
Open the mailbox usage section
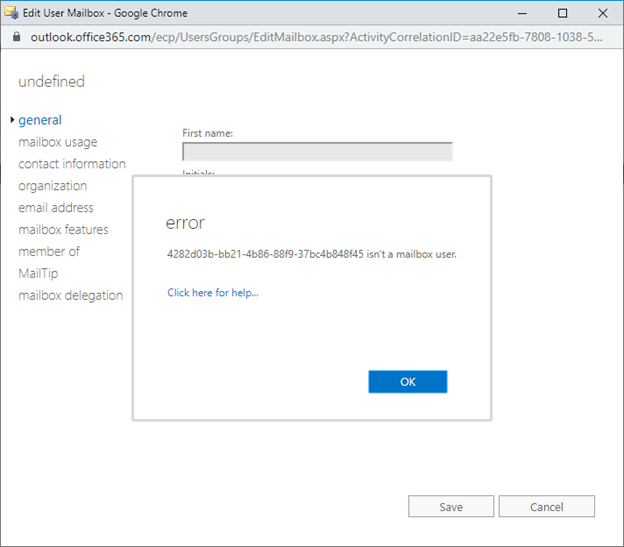click(x=58, y=142)
